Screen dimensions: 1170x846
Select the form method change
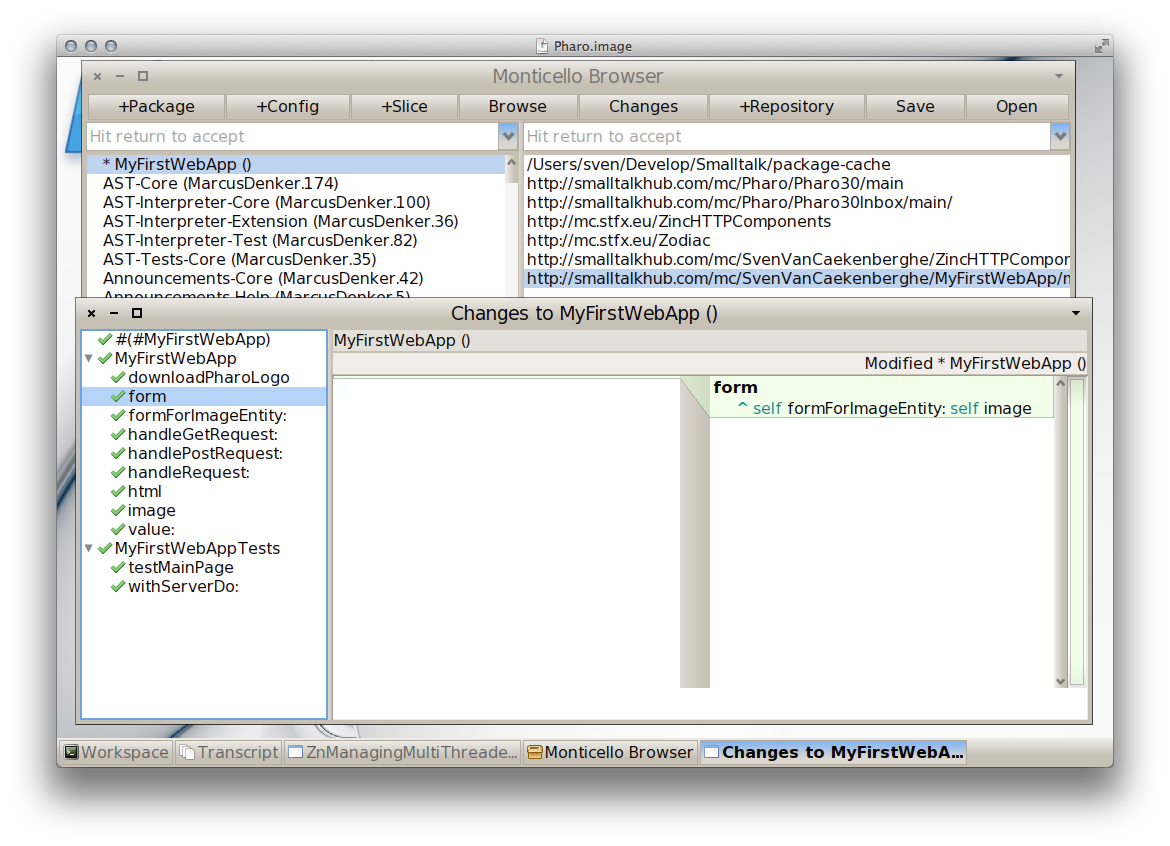coord(204,397)
